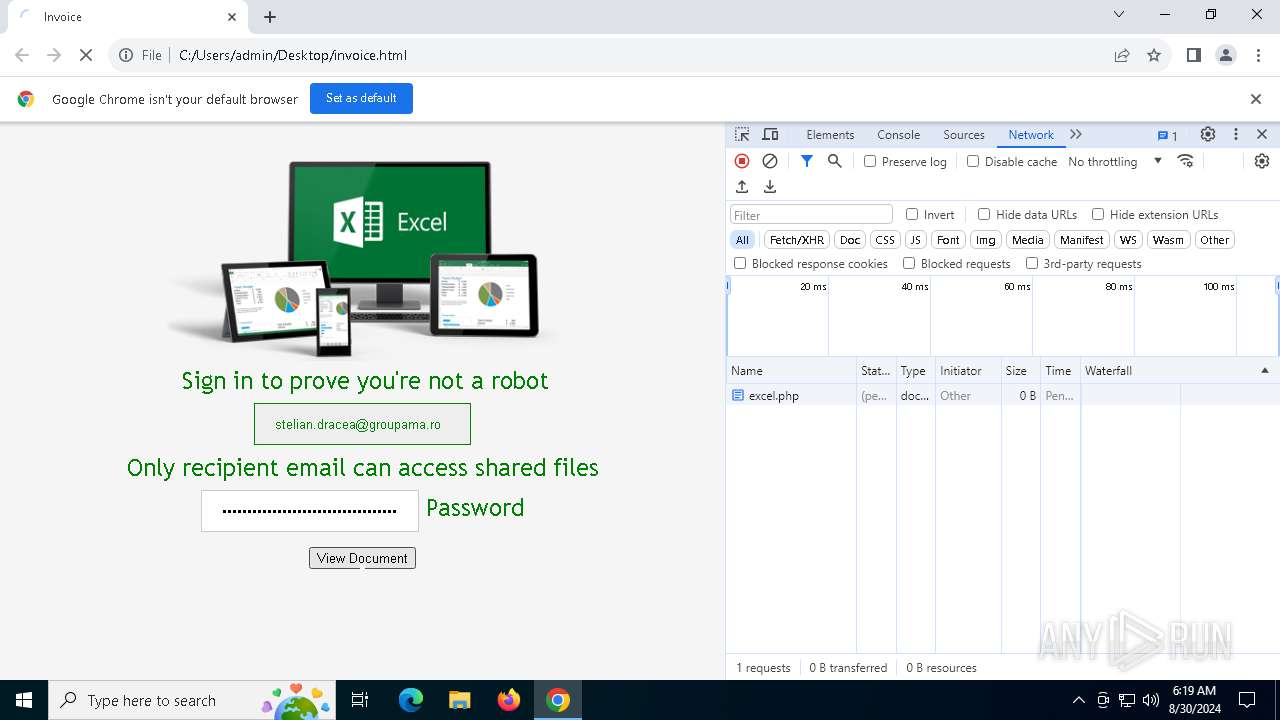1280x720 pixels.
Task: Open new browser tab
Action: coord(270,17)
